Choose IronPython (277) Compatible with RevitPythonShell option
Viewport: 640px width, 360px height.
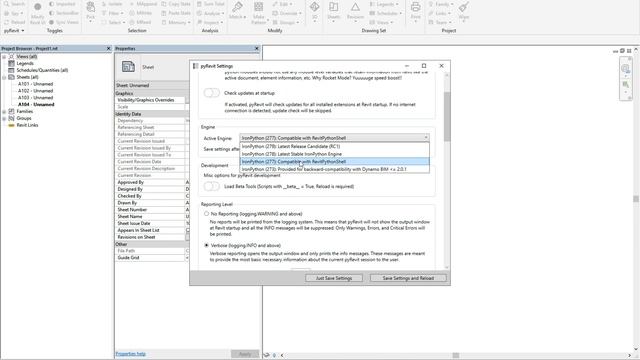click(x=334, y=162)
